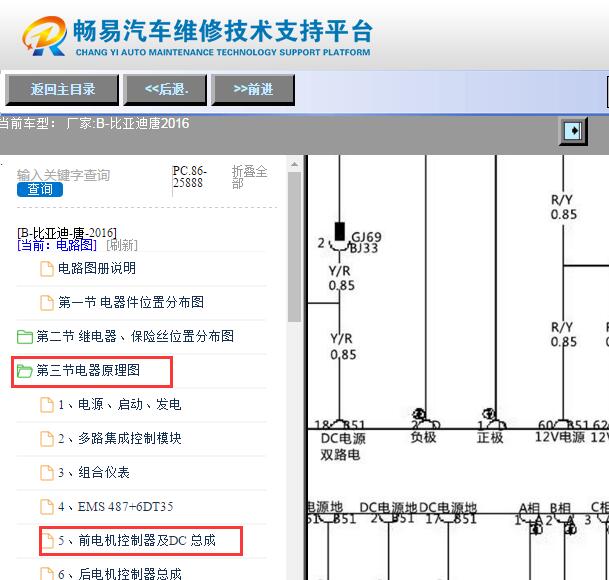Click the page icon beside 3、组合仪表

47,473
